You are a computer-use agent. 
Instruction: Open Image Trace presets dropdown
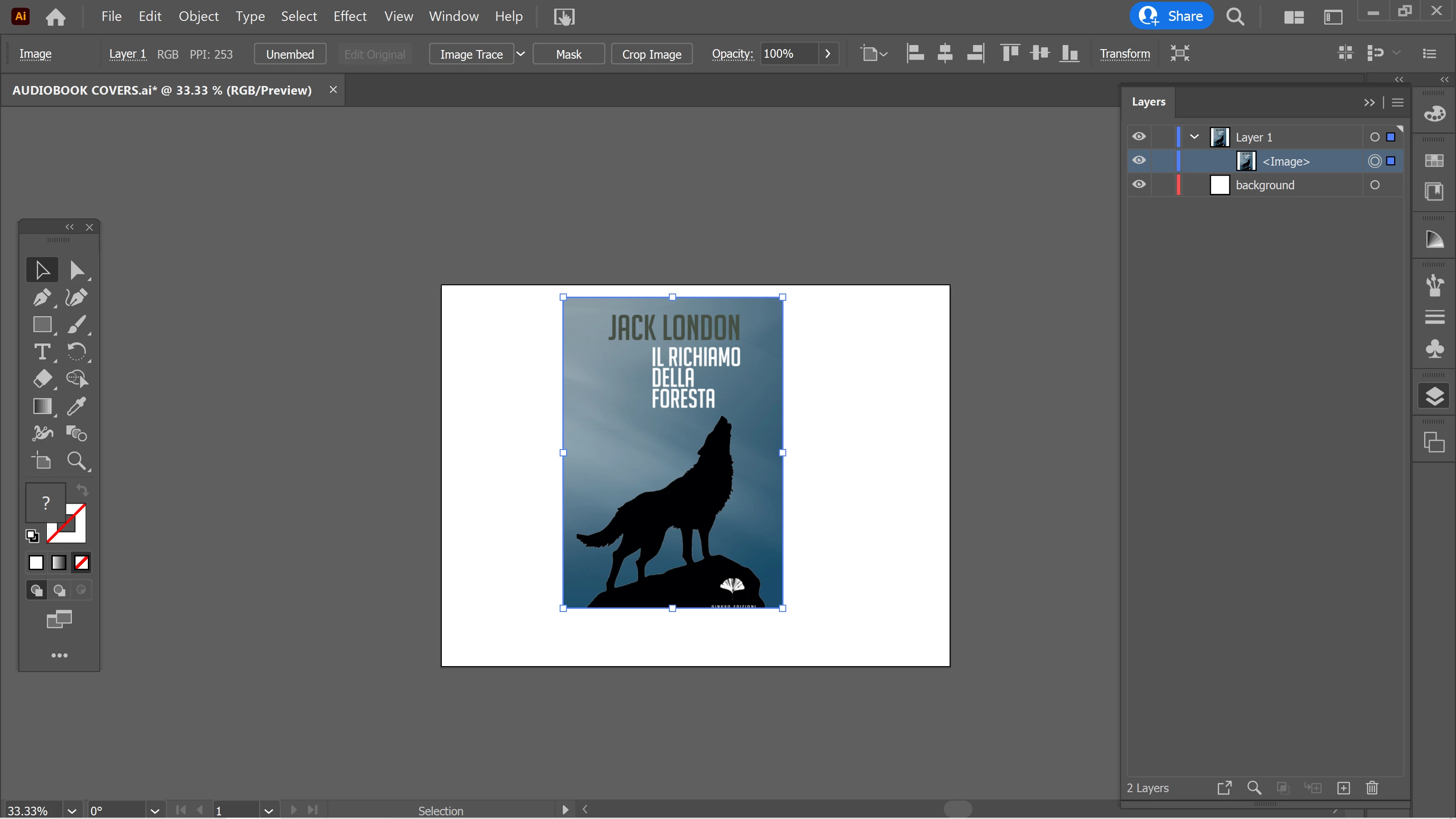[521, 54]
